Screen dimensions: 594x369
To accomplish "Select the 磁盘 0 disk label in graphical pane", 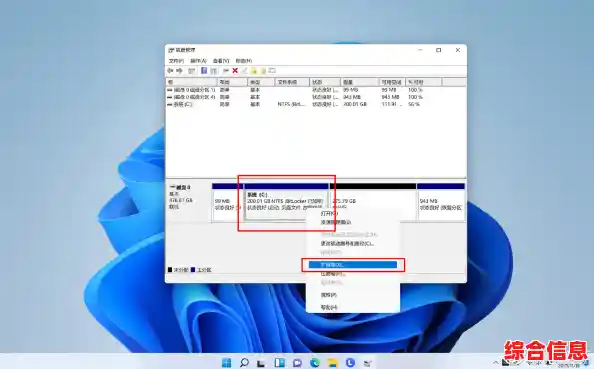I will tap(189, 202).
